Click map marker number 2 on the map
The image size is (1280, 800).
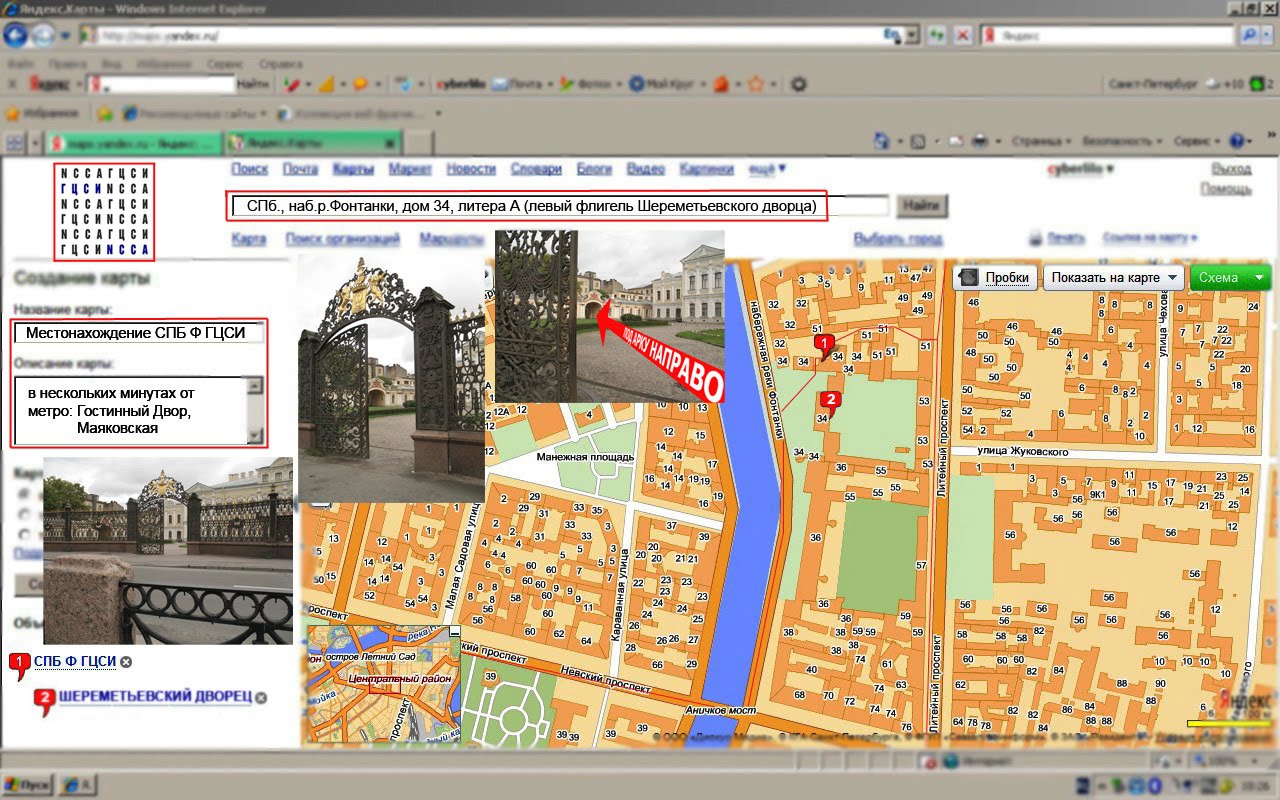point(829,402)
